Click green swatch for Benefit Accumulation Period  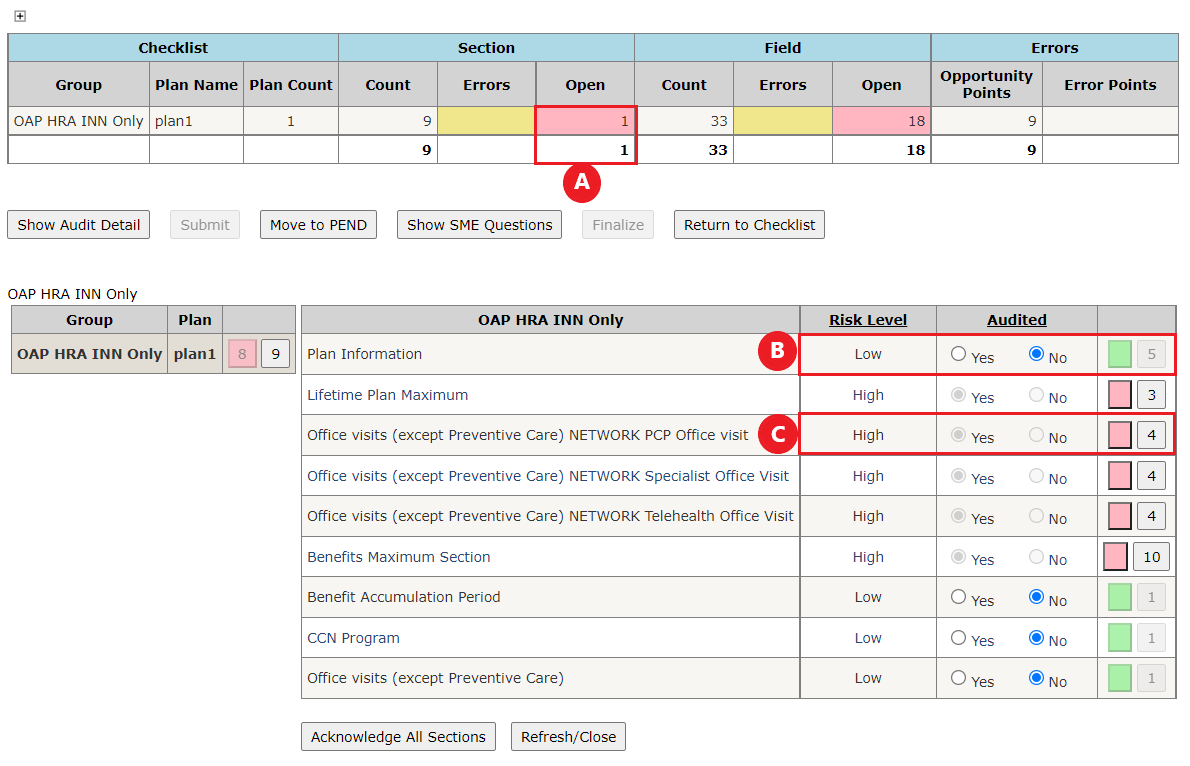pyautogui.click(x=1119, y=597)
